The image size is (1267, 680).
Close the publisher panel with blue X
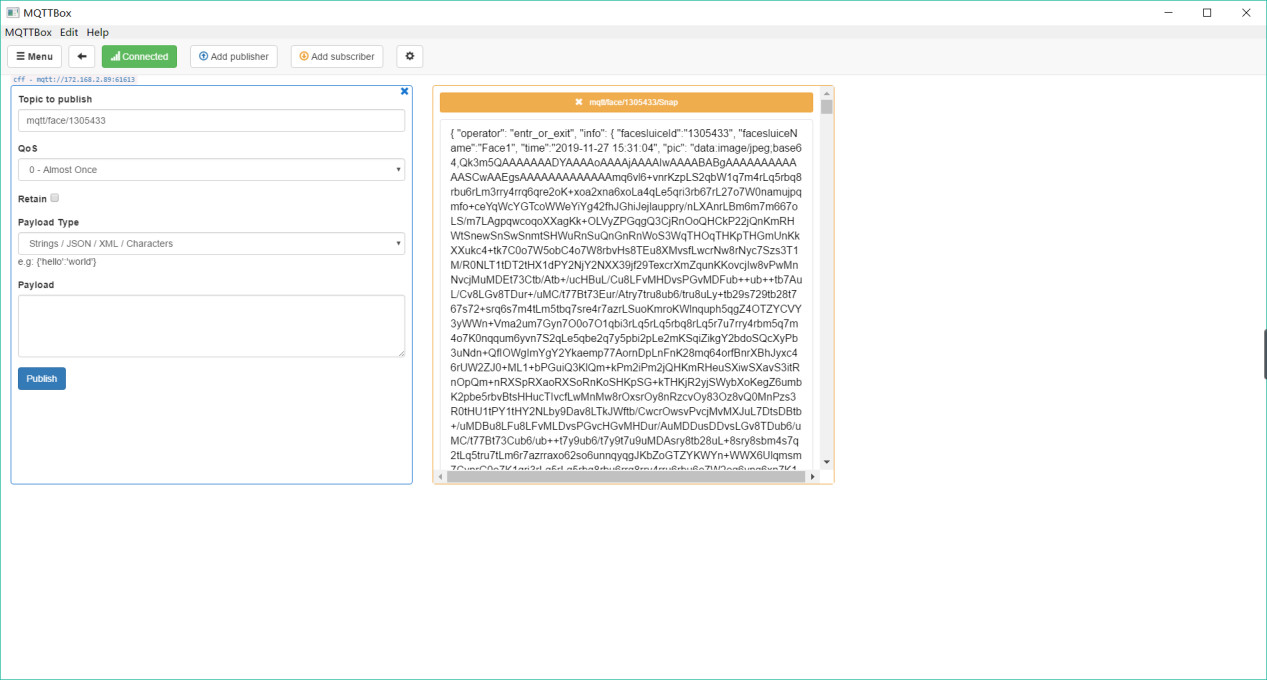404,91
